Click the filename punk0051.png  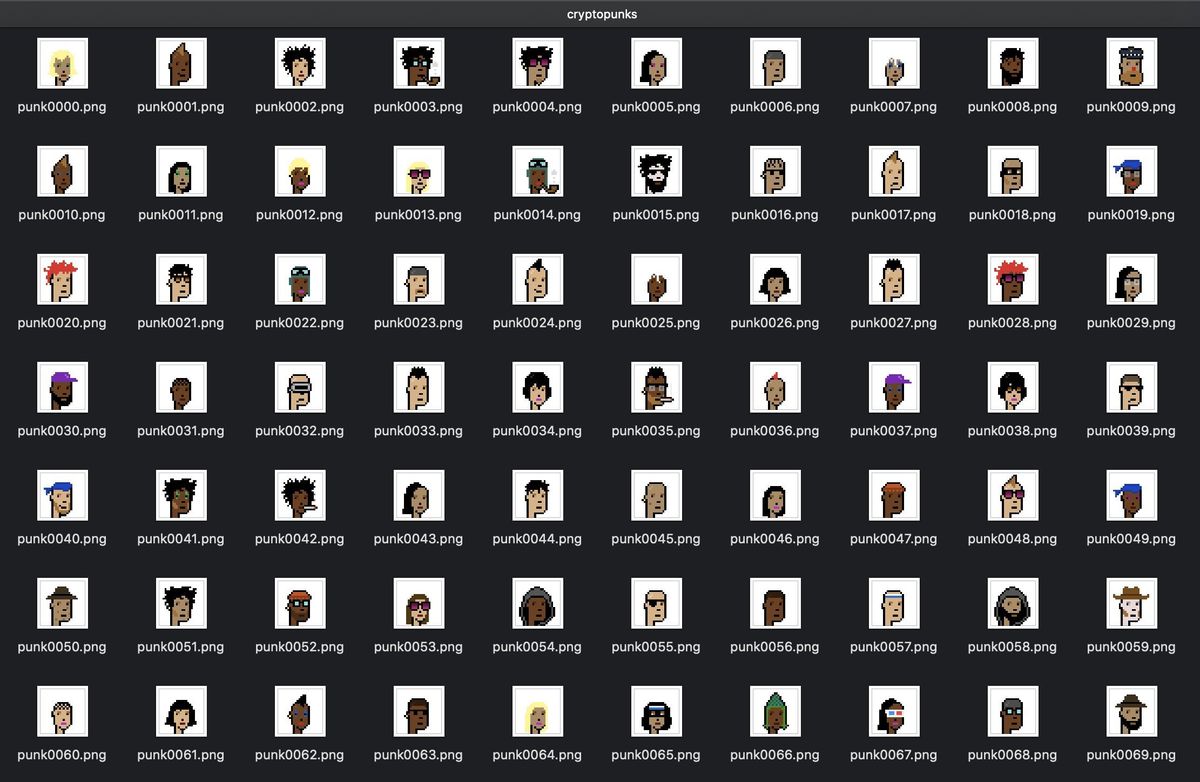pyautogui.click(x=181, y=647)
